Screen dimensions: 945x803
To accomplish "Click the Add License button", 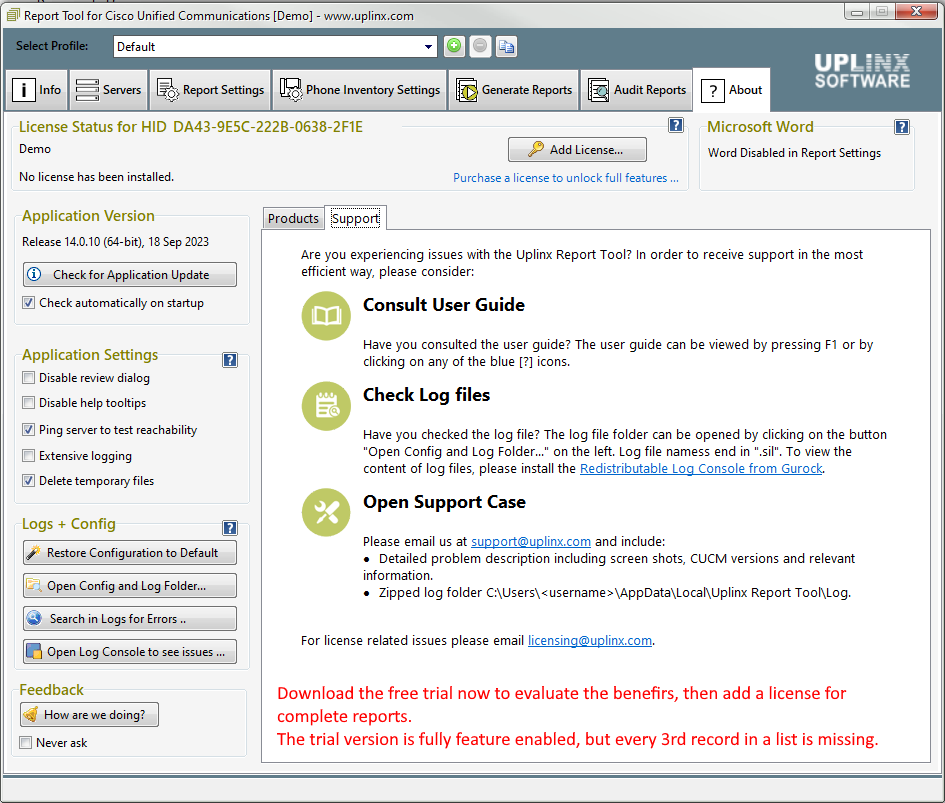I will tap(577, 150).
